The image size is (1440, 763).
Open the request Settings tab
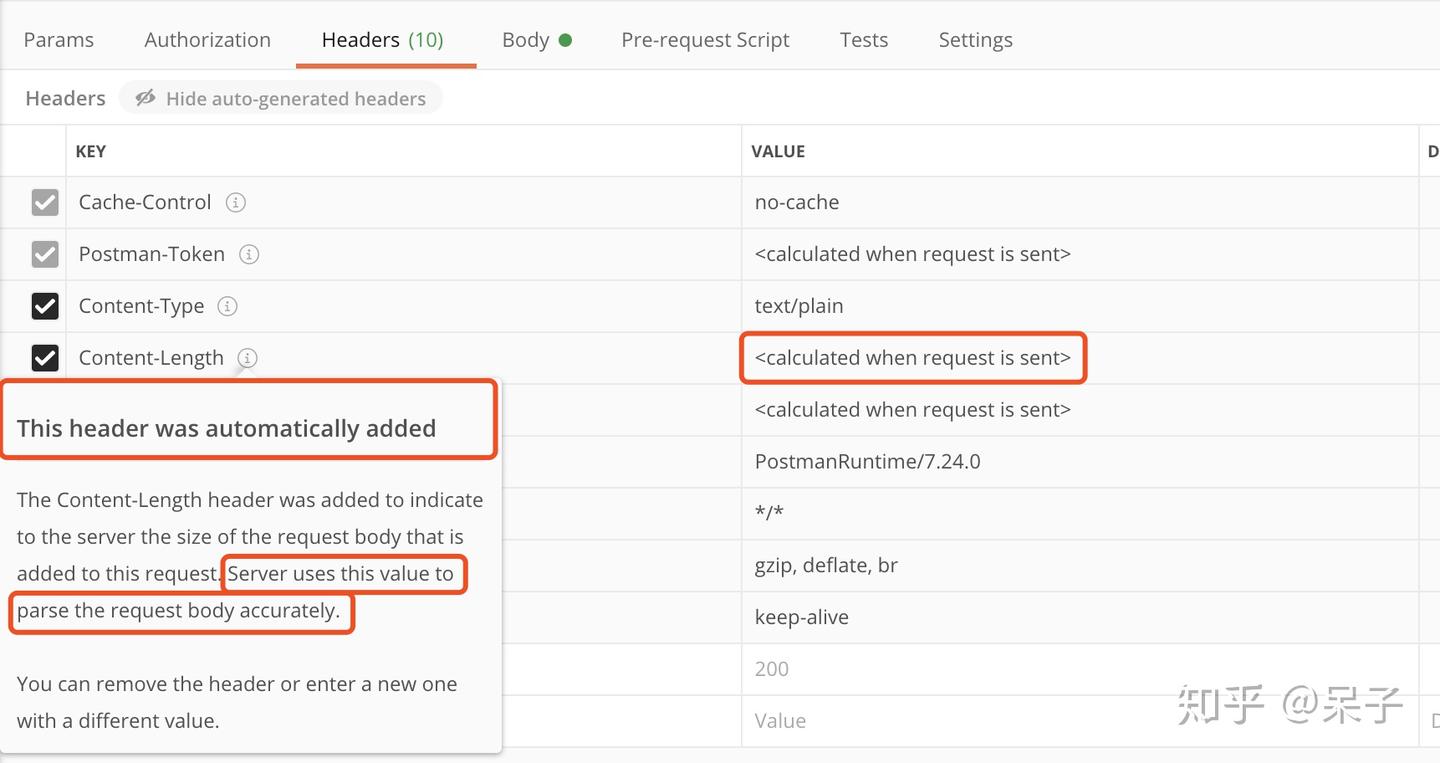[975, 39]
